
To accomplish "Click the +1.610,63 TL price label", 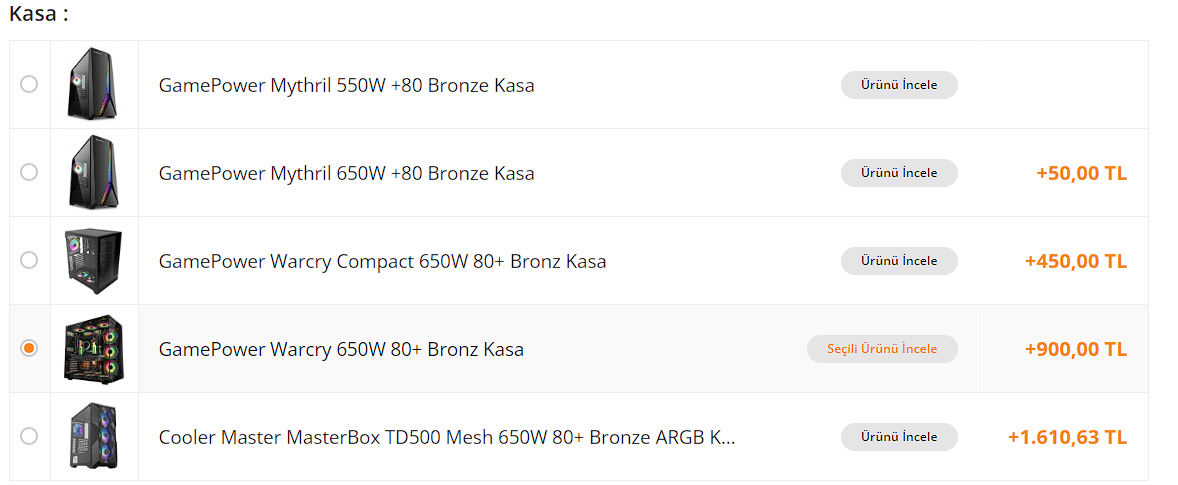I will pos(1067,437).
